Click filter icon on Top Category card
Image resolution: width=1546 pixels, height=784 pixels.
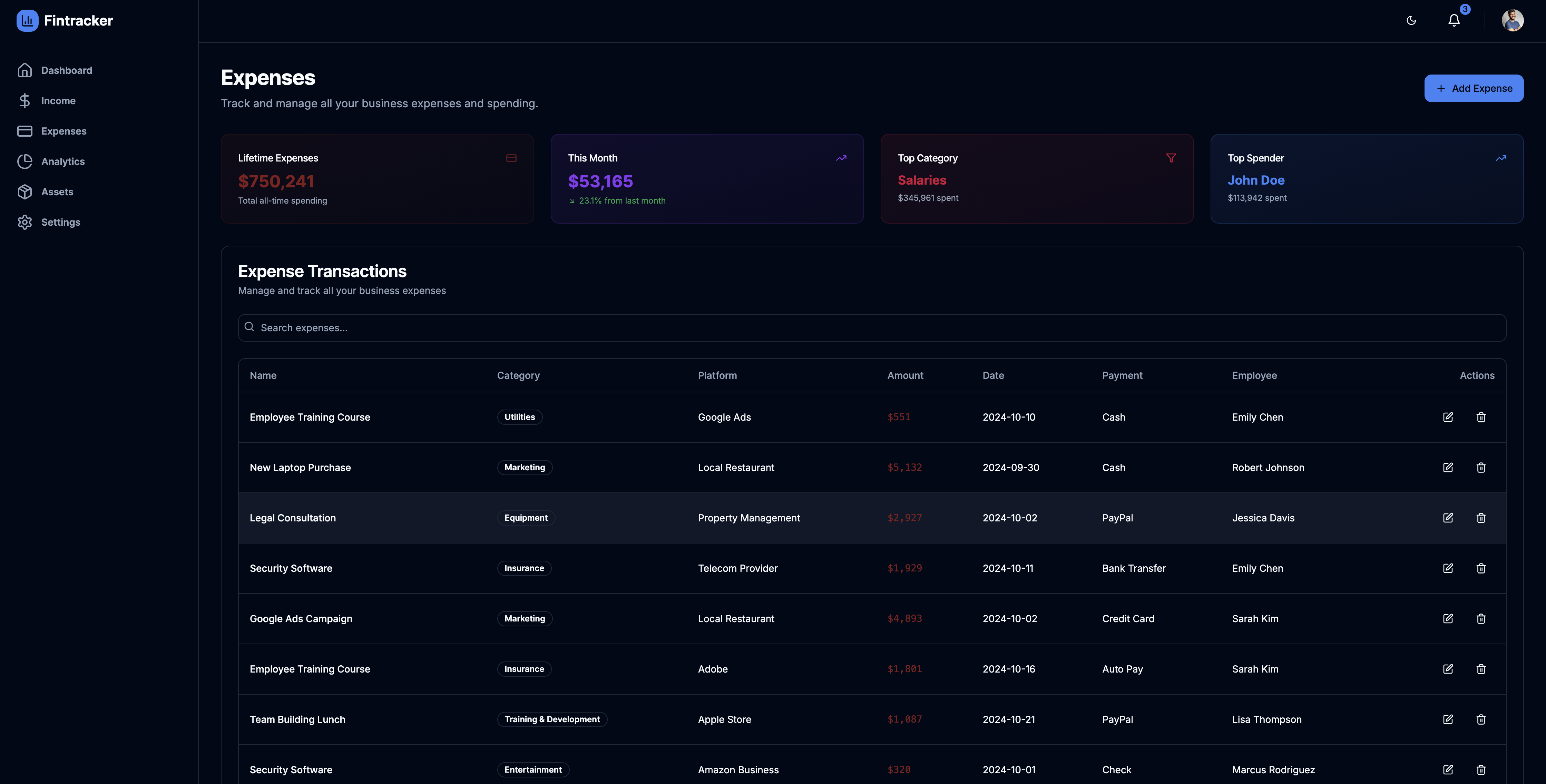tap(1170, 158)
